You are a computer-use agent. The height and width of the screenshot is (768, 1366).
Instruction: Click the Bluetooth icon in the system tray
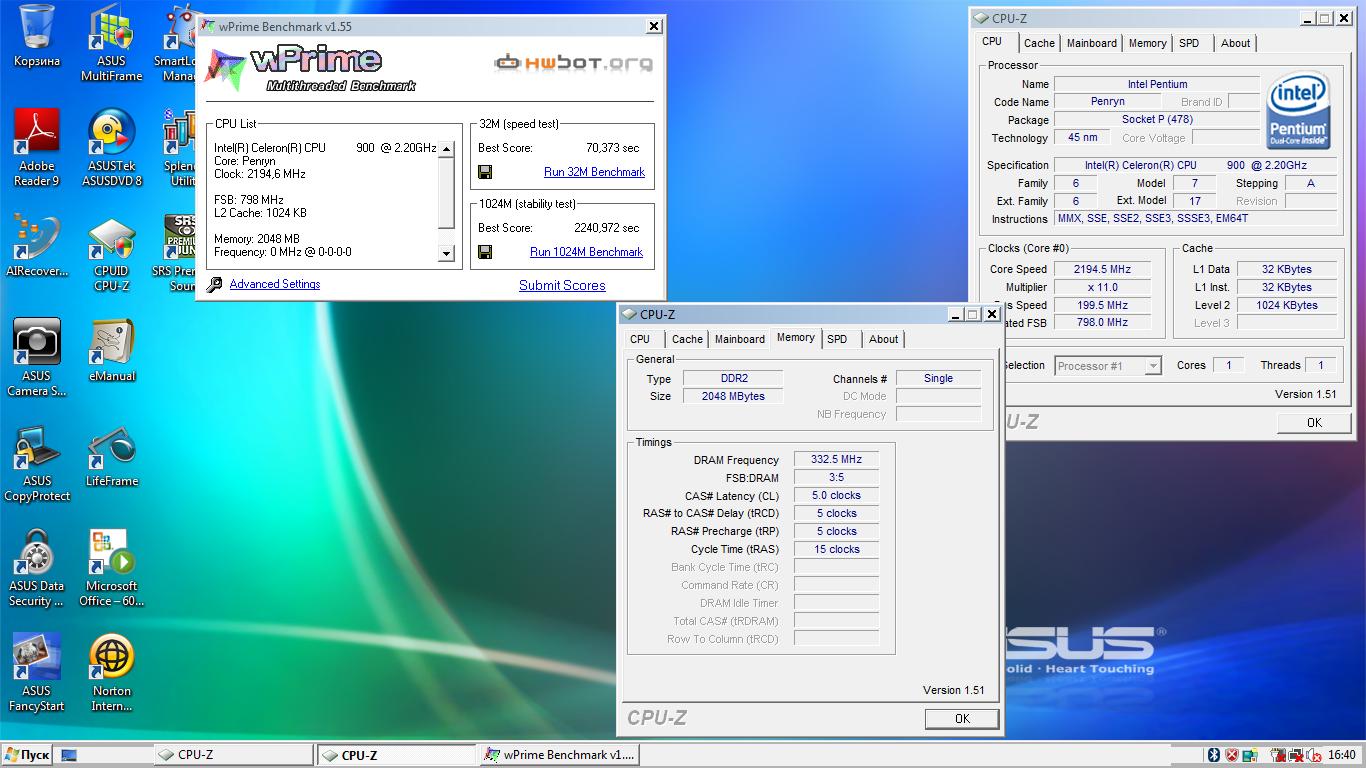pos(1214,755)
